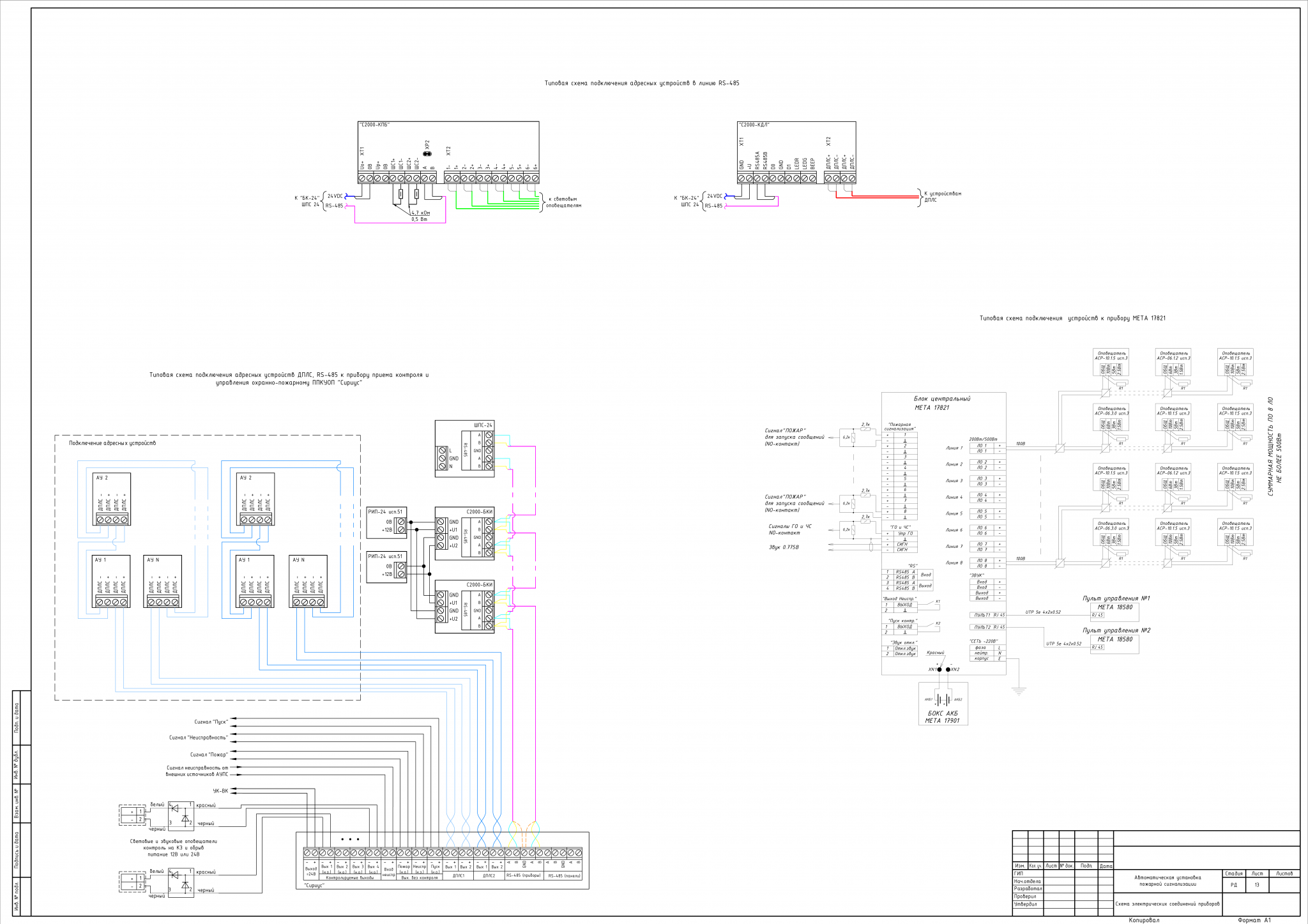This screenshot has height=924, width=1308.
Task: Click the "Контролируемые выходы" terminal group label
Action: 350,878
